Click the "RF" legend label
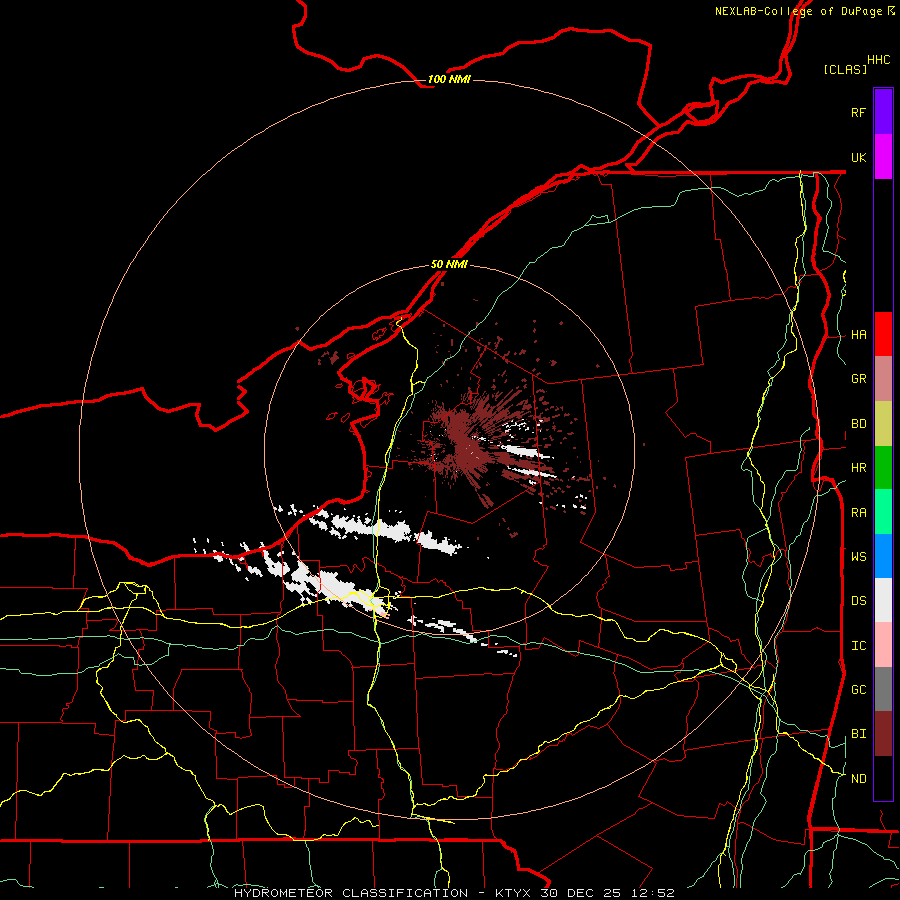Screen dimensions: 900x900 [x=858, y=112]
